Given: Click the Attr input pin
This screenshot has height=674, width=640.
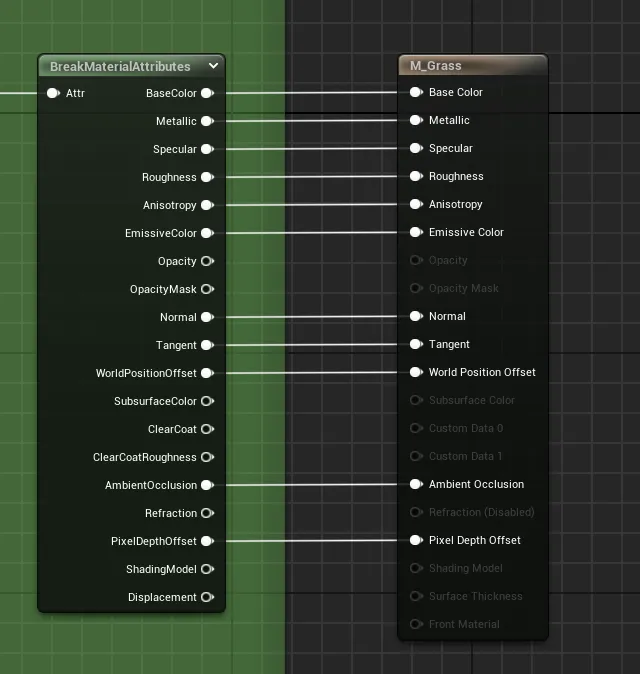Looking at the screenshot, I should (x=53, y=93).
